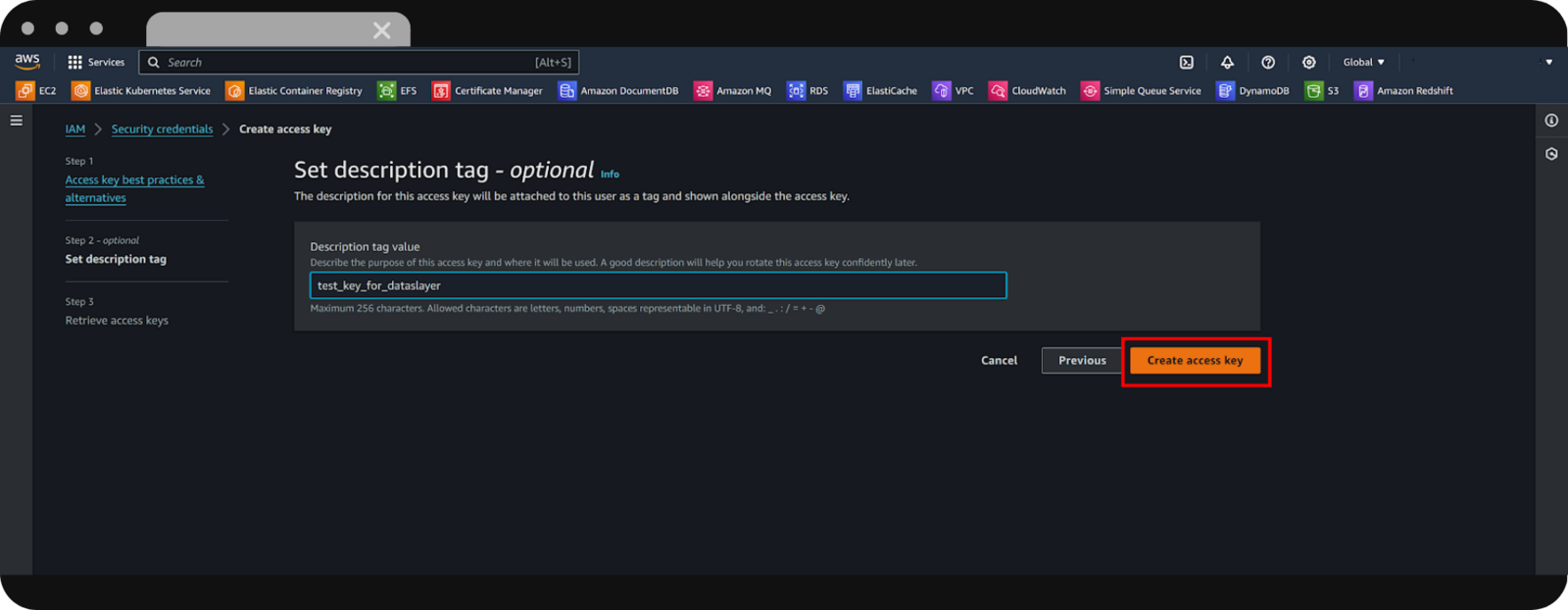Go to Security credentials breadcrumb
Screen dimensions: 1568x610
click(162, 129)
